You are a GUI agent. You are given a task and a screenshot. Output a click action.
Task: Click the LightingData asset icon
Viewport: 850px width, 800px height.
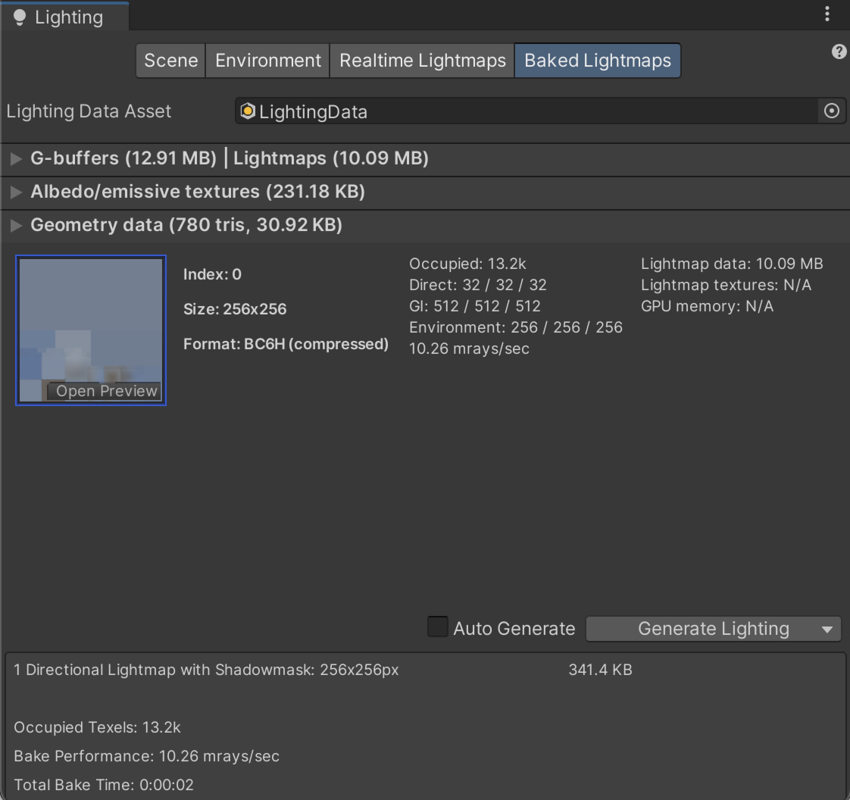[248, 111]
